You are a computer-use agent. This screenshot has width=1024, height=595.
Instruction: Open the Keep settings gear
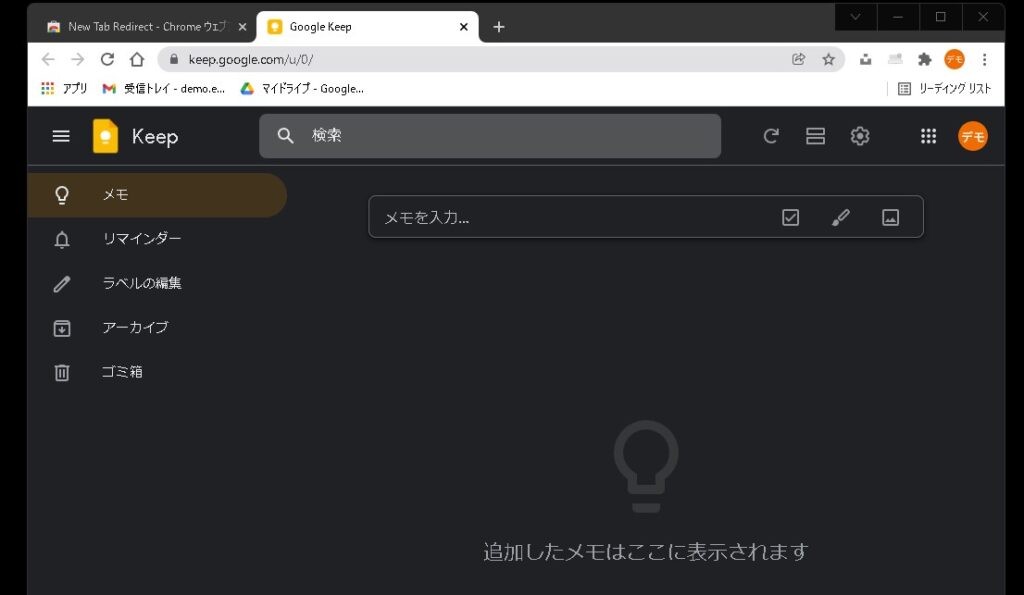point(860,136)
